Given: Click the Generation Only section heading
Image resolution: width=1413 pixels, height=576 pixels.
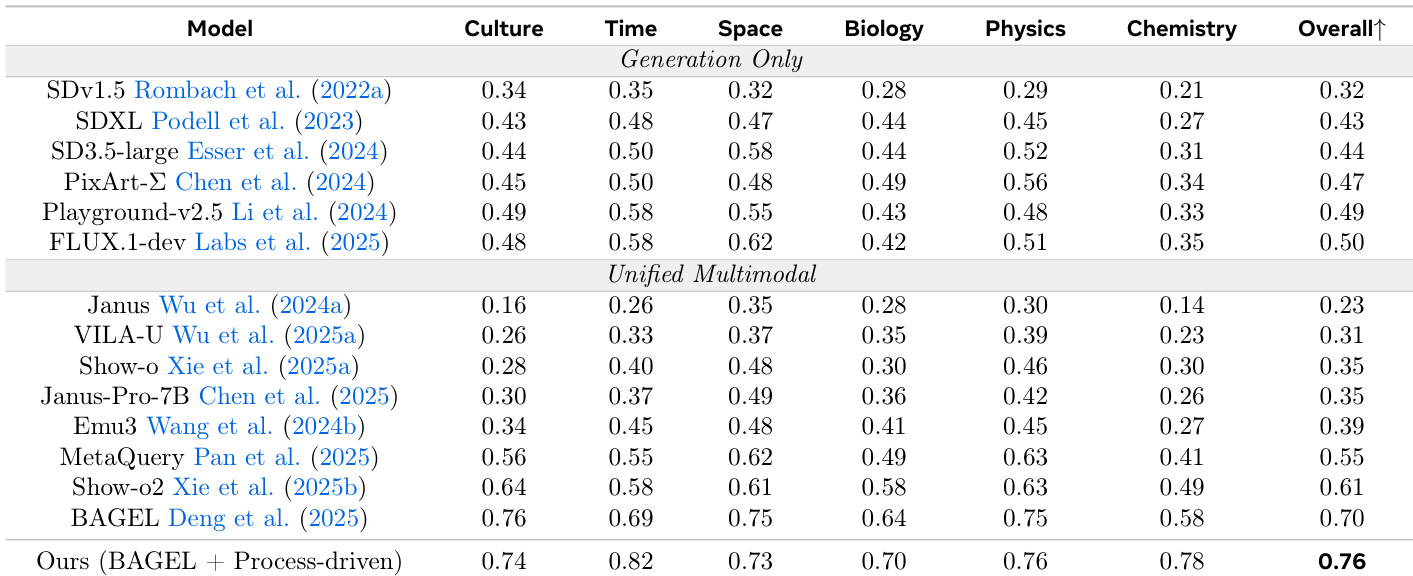Looking at the screenshot, I should tap(711, 60).
